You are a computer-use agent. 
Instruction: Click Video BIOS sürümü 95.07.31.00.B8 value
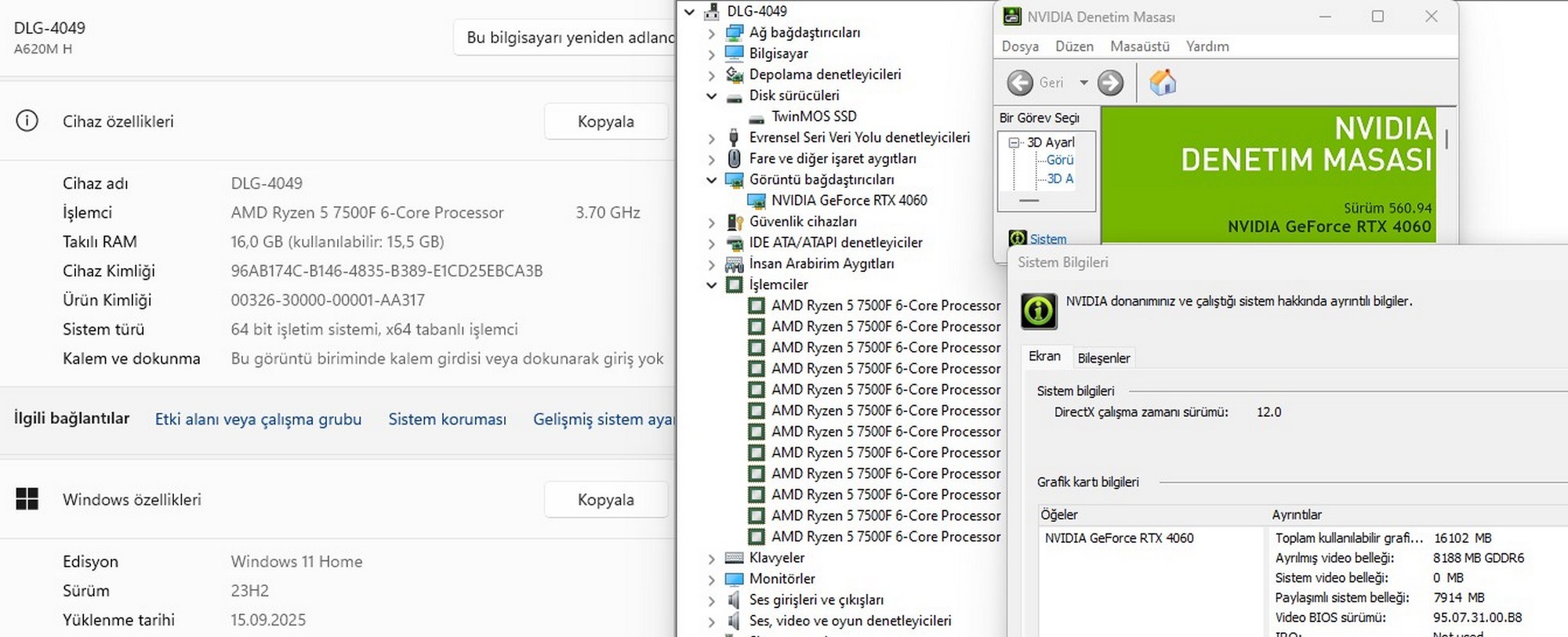[x=1477, y=617]
